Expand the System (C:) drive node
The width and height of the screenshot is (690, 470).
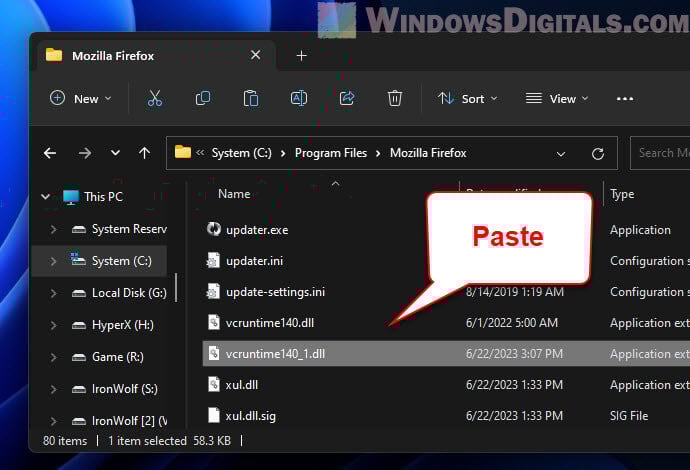point(53,261)
